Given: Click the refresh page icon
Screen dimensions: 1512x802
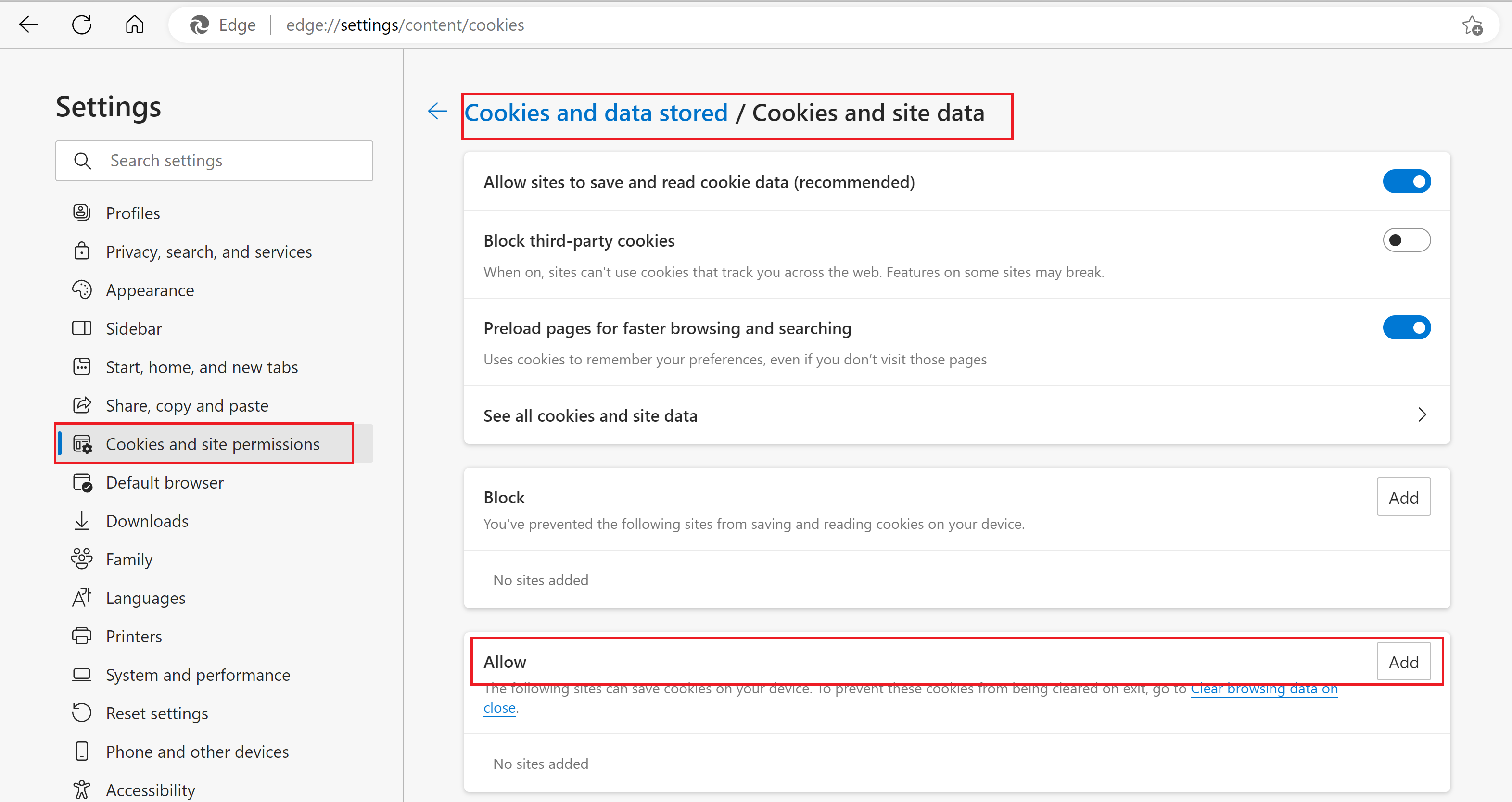Looking at the screenshot, I should [82, 25].
